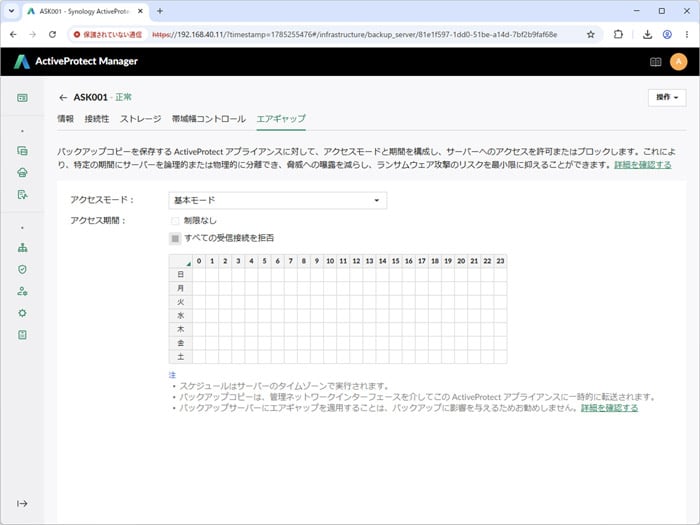This screenshot has width=700, height=525.
Task: Select the hour 0 column header
Action: [199, 261]
